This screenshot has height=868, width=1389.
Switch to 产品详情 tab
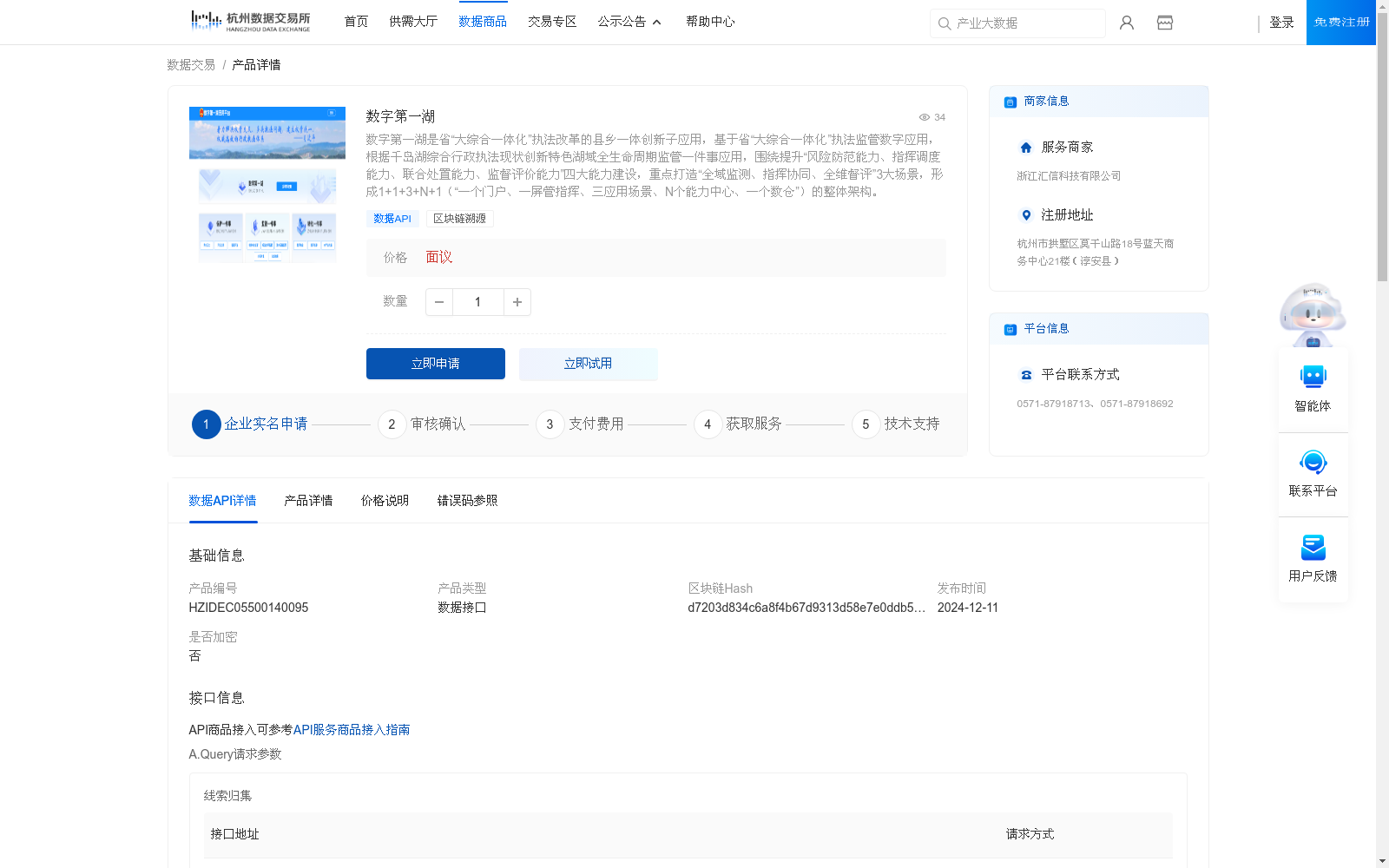pos(308,501)
